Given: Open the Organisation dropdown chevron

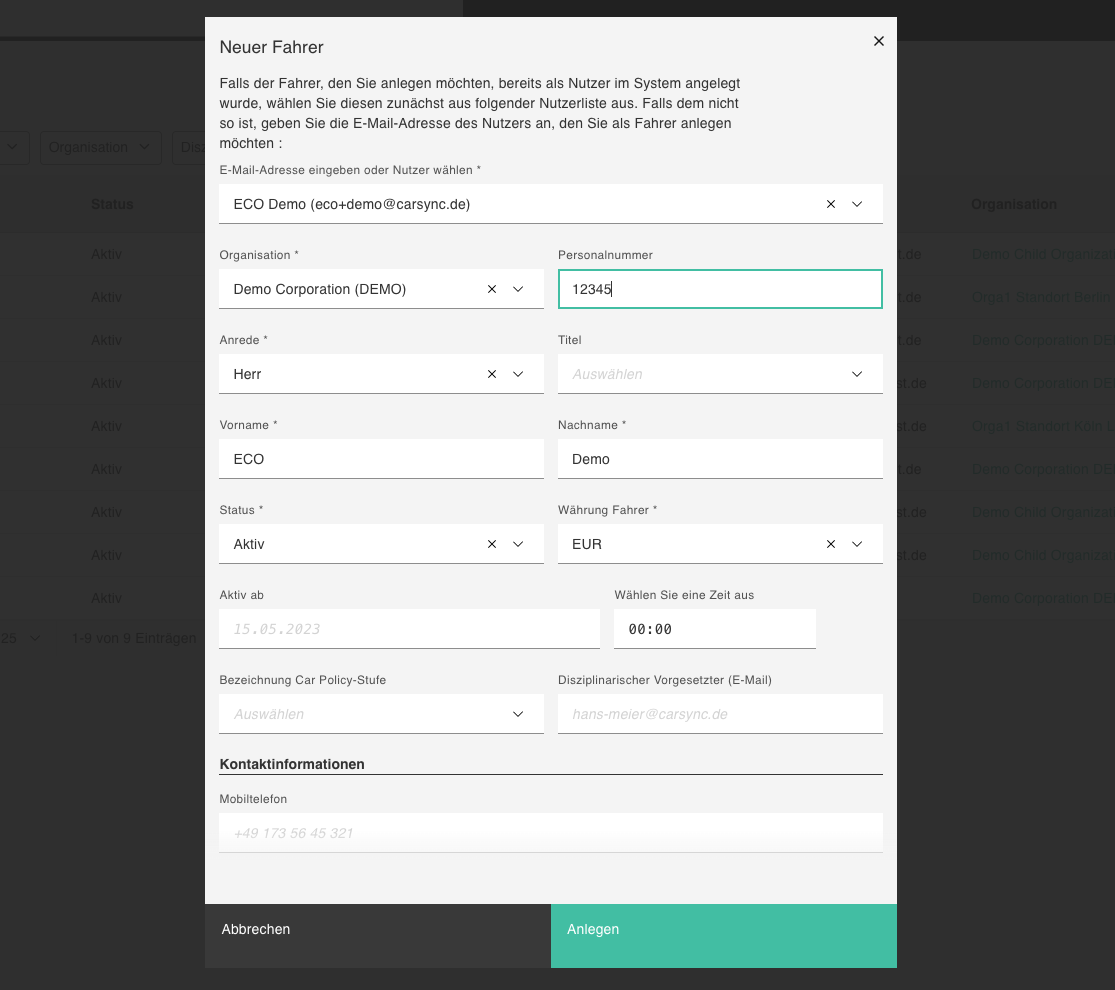Looking at the screenshot, I should (x=518, y=289).
